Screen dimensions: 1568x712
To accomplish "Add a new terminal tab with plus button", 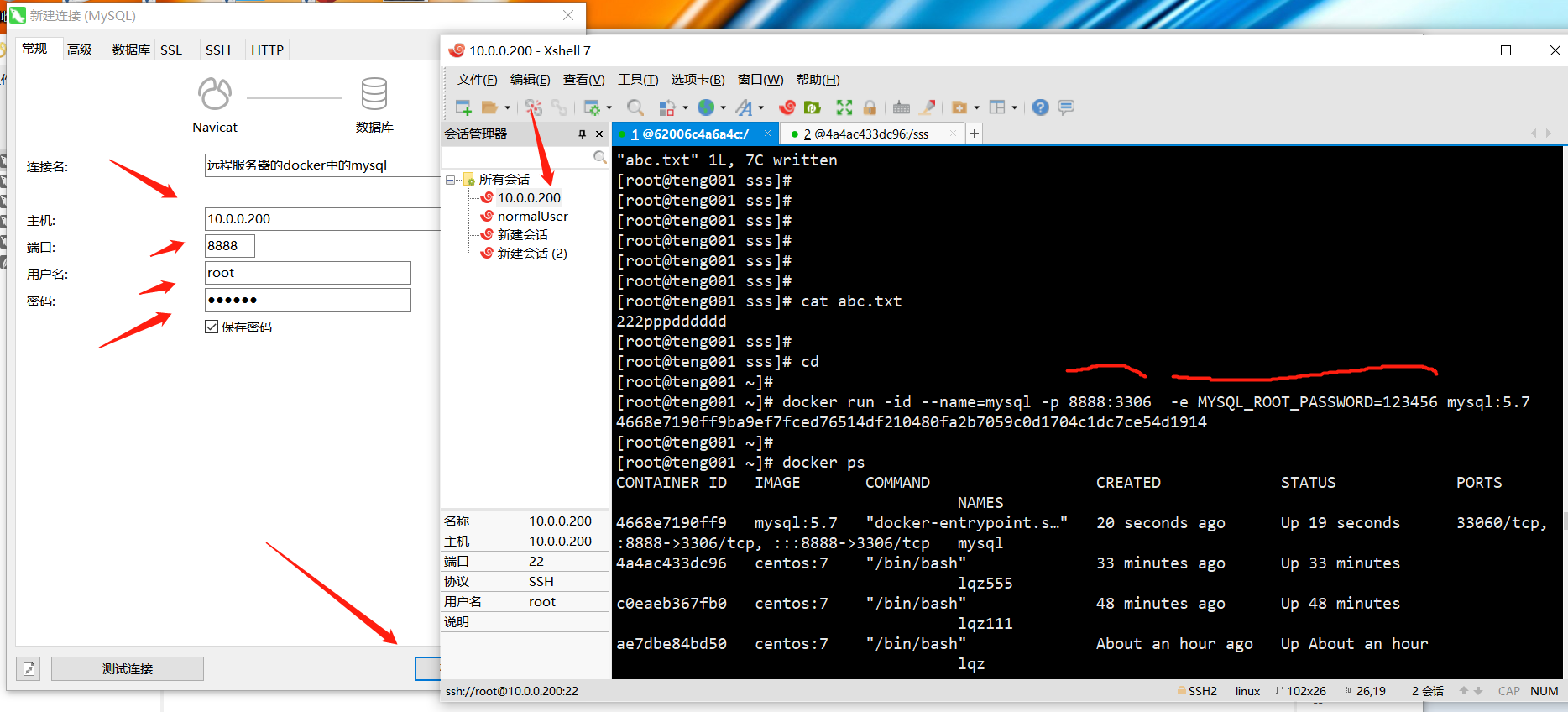I will point(975,133).
